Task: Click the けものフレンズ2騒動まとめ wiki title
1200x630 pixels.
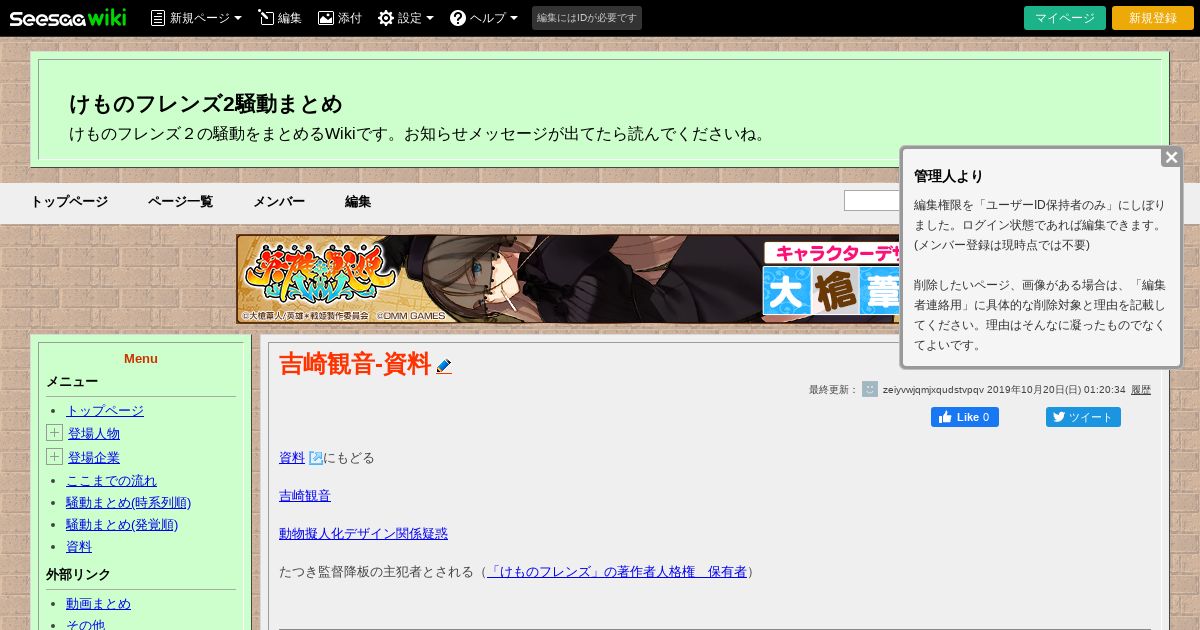Action: pyautogui.click(x=206, y=104)
